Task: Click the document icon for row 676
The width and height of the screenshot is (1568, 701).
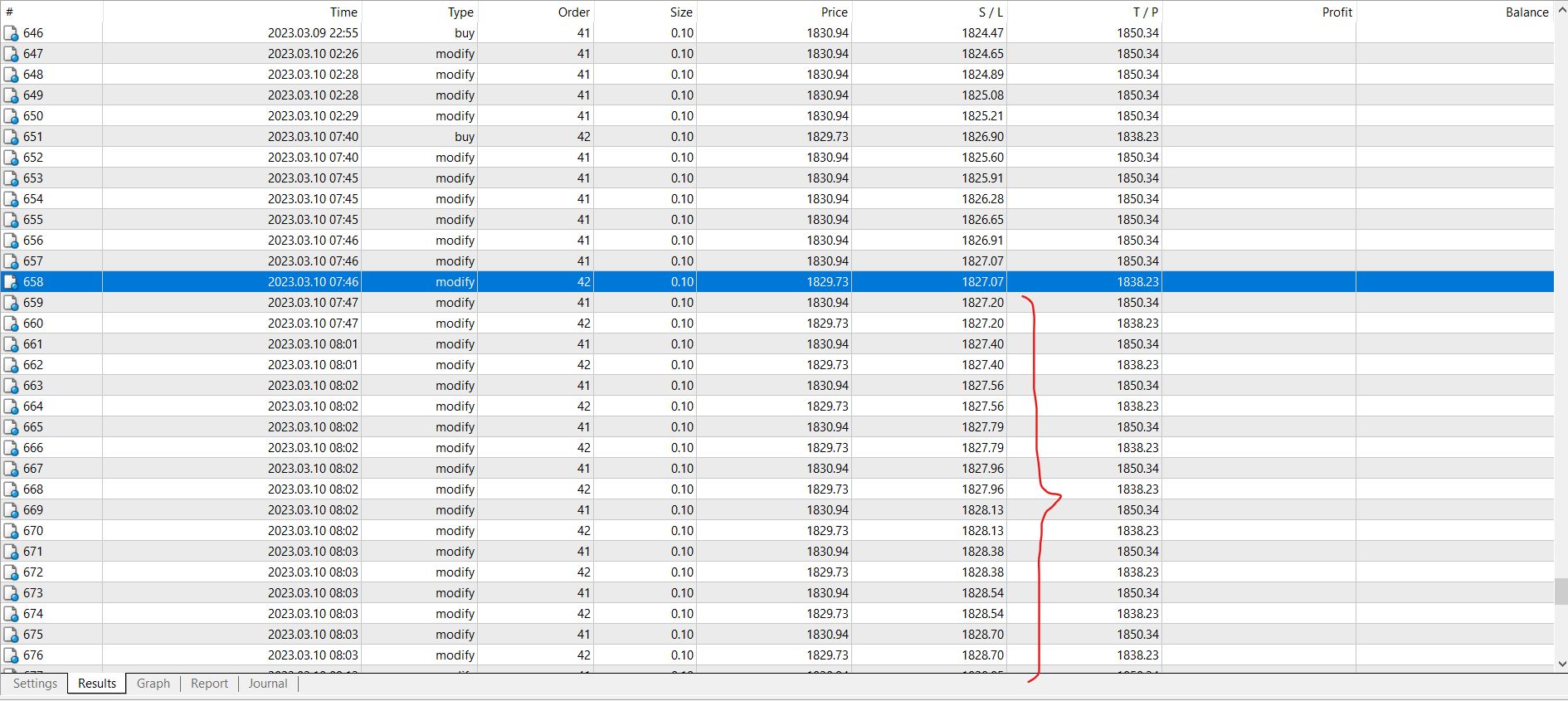Action: (11, 655)
